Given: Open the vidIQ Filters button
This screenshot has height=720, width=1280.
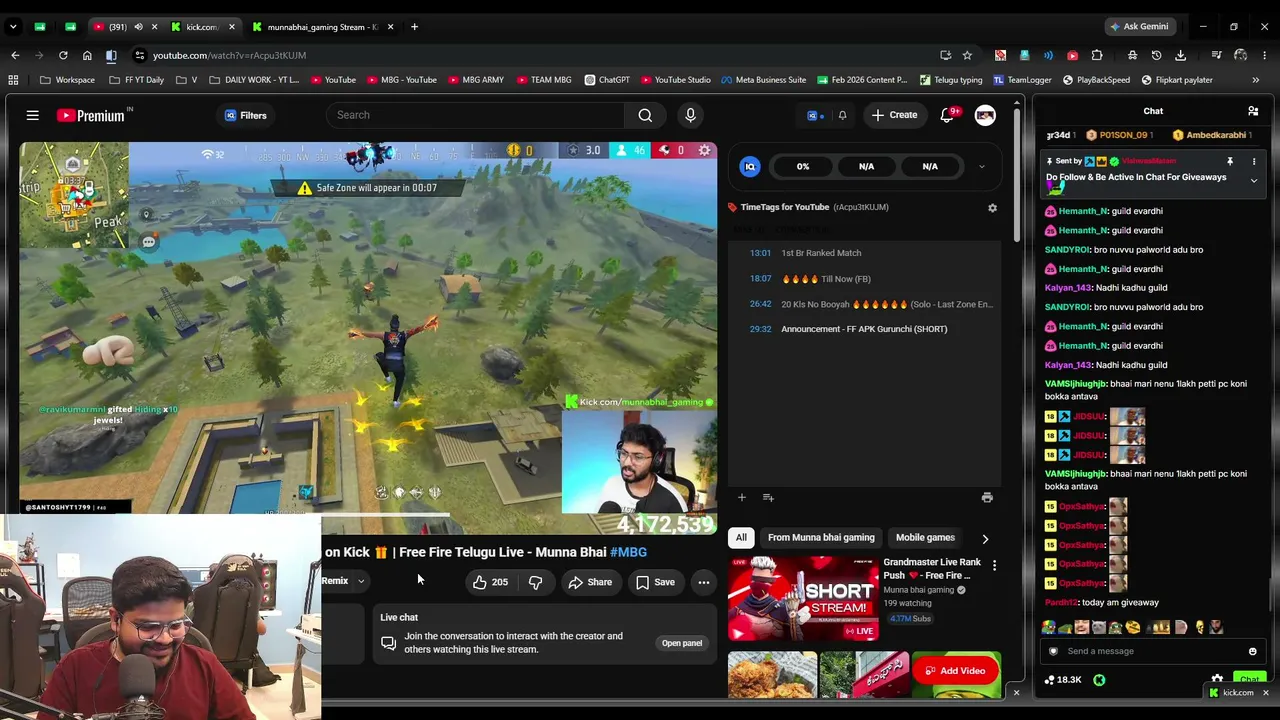Looking at the screenshot, I should pyautogui.click(x=245, y=115).
